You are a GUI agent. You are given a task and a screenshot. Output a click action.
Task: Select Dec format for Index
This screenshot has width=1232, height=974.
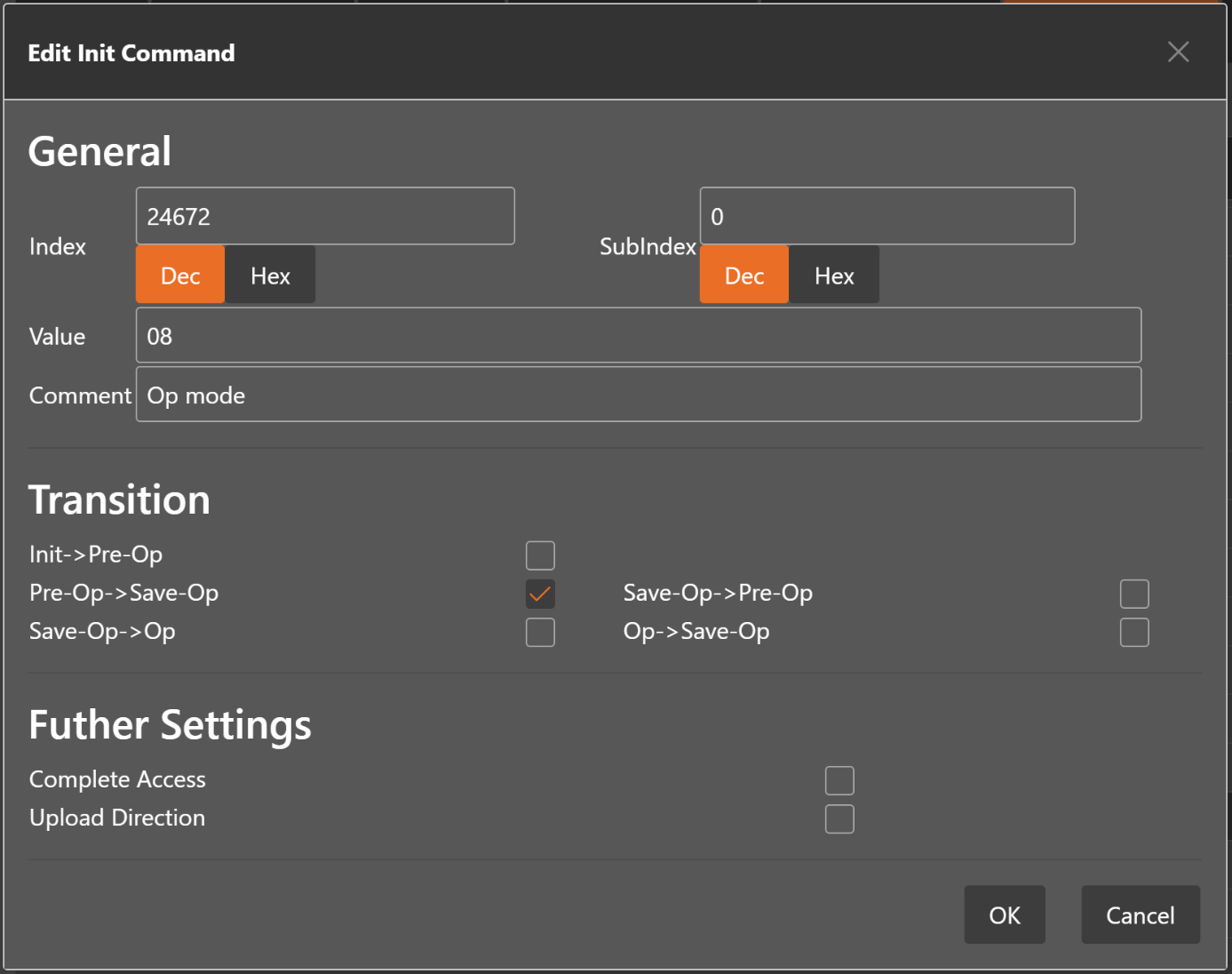click(x=180, y=275)
